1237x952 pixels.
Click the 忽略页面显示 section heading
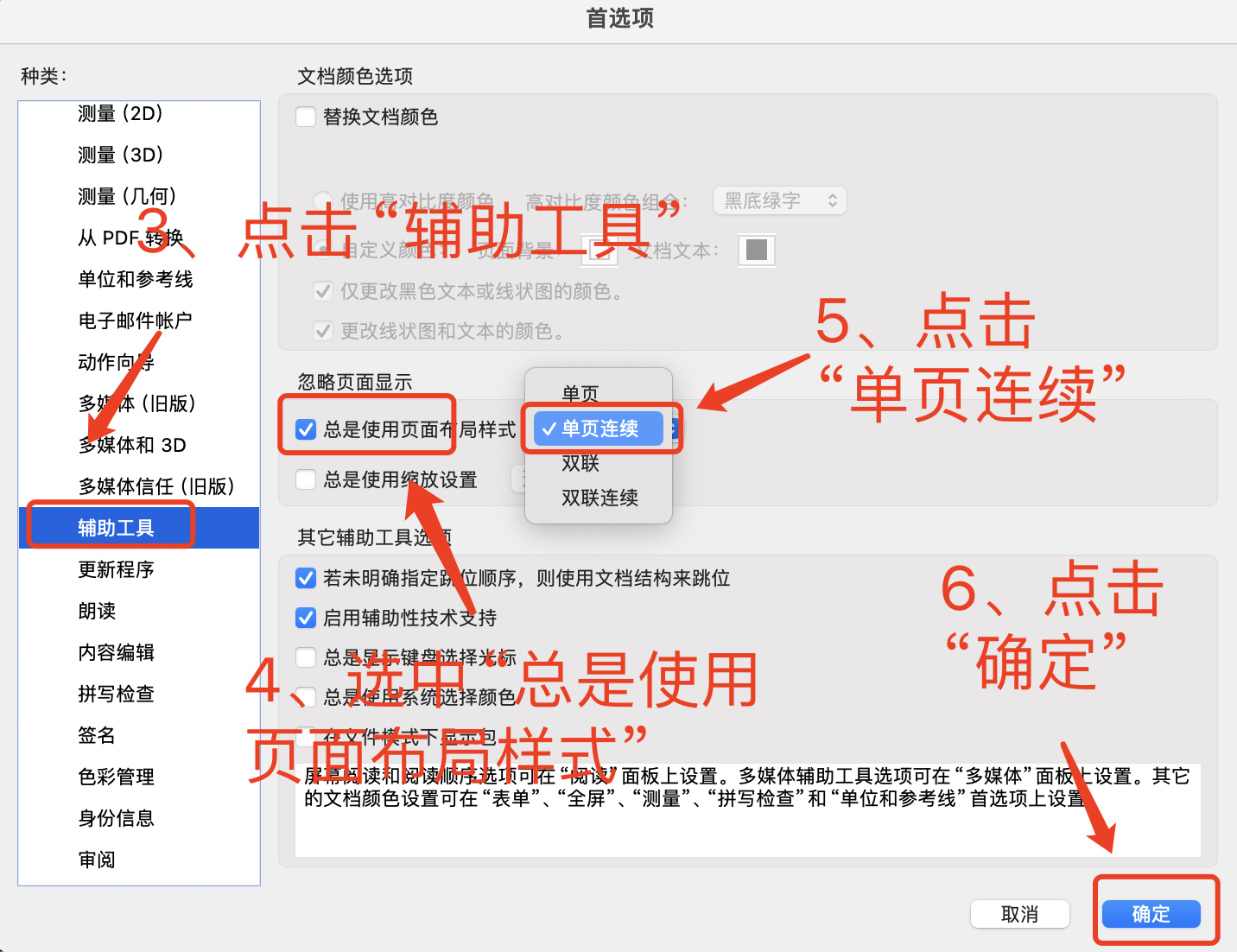tap(355, 382)
